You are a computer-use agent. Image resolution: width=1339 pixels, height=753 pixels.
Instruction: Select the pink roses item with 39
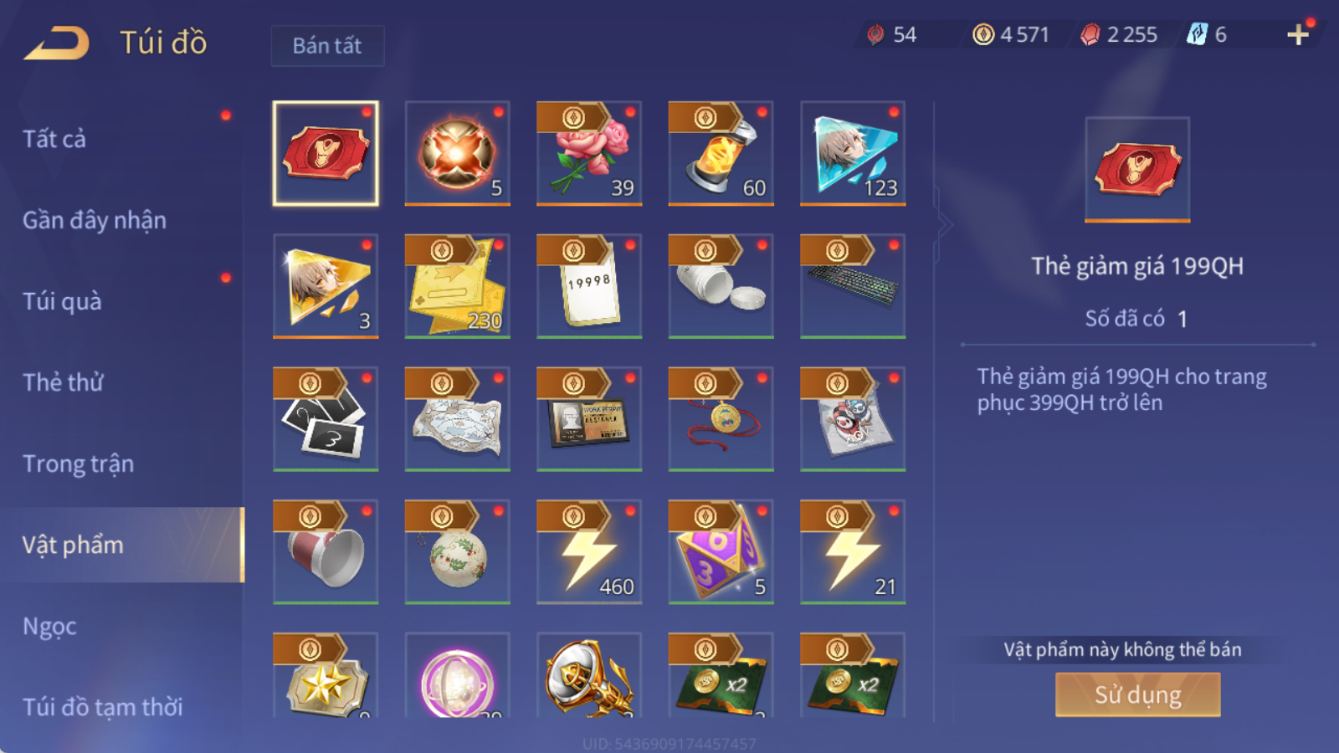[589, 153]
